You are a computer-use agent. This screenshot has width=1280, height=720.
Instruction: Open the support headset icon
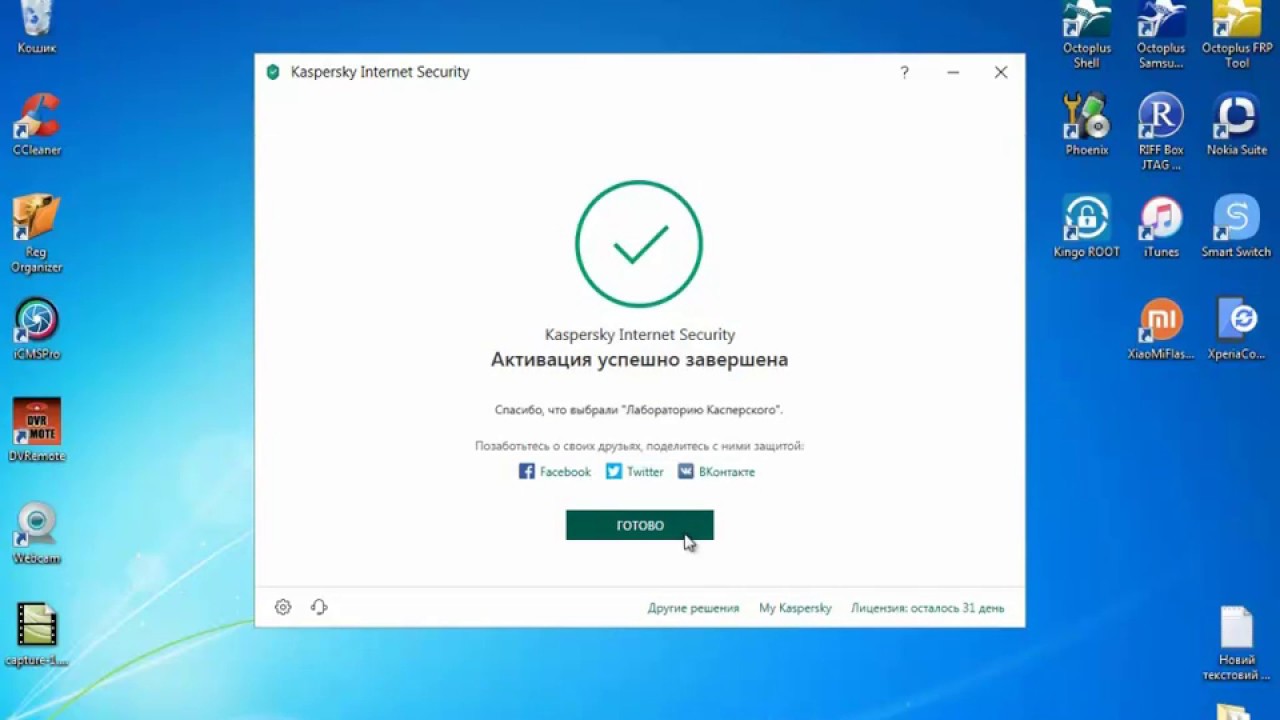[x=319, y=607]
